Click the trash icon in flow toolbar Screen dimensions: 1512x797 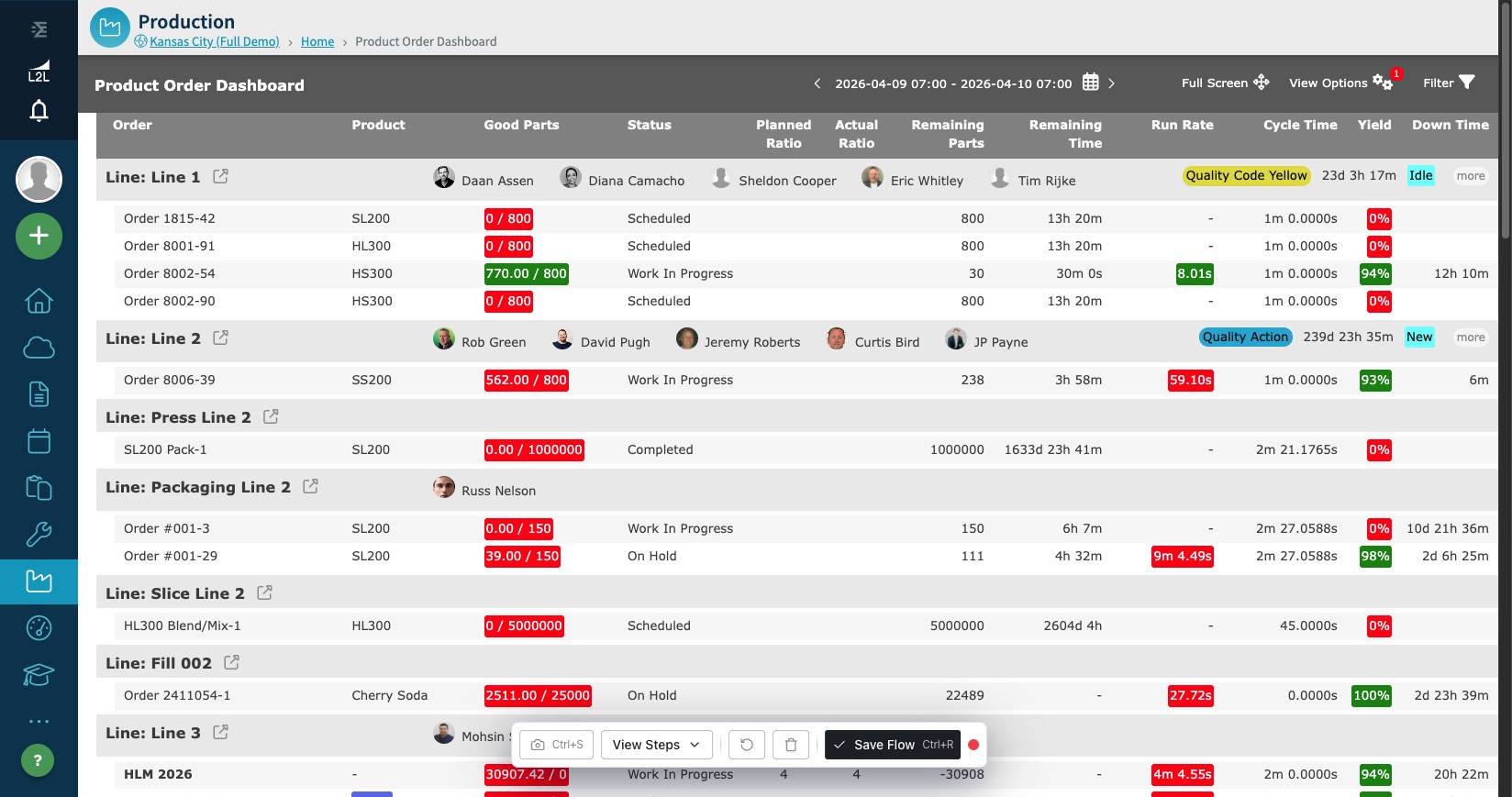791,745
